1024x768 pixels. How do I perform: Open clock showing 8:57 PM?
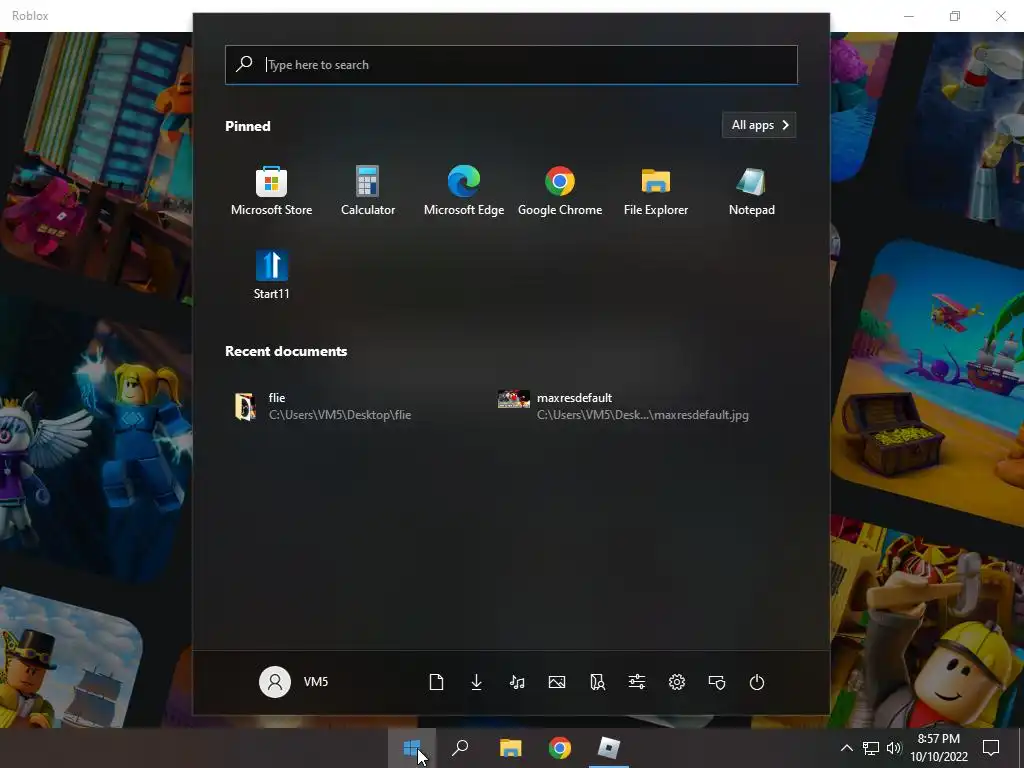click(x=938, y=748)
